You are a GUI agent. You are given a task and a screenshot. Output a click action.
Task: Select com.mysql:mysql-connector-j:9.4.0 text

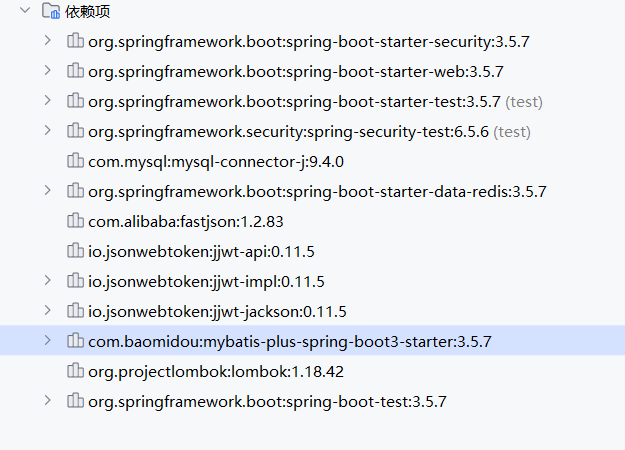[216, 162]
